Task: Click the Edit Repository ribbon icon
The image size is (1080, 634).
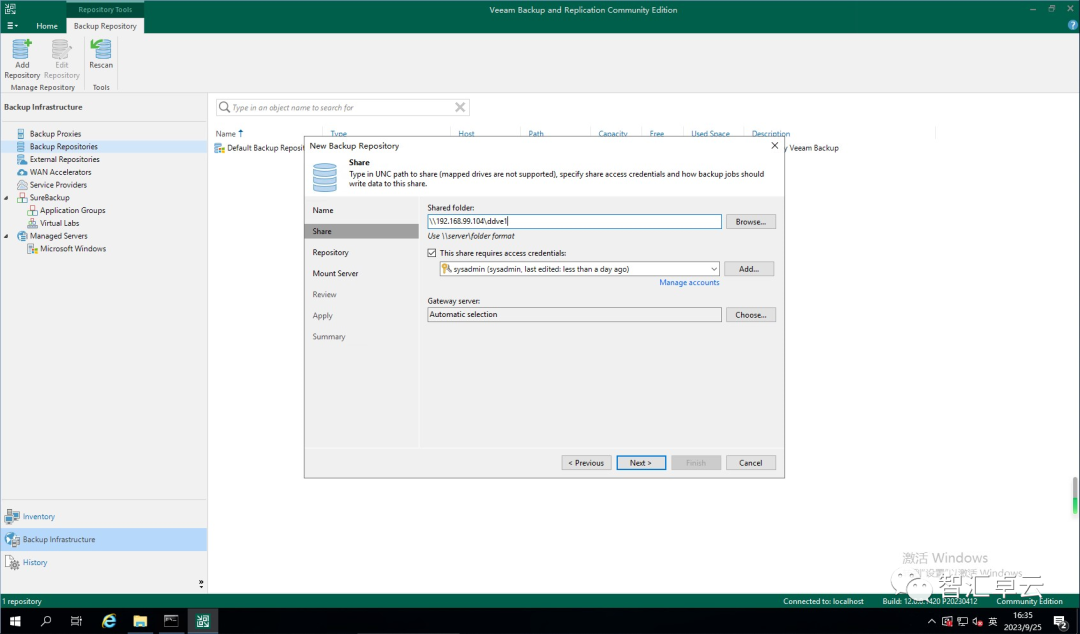Action: pos(61,59)
